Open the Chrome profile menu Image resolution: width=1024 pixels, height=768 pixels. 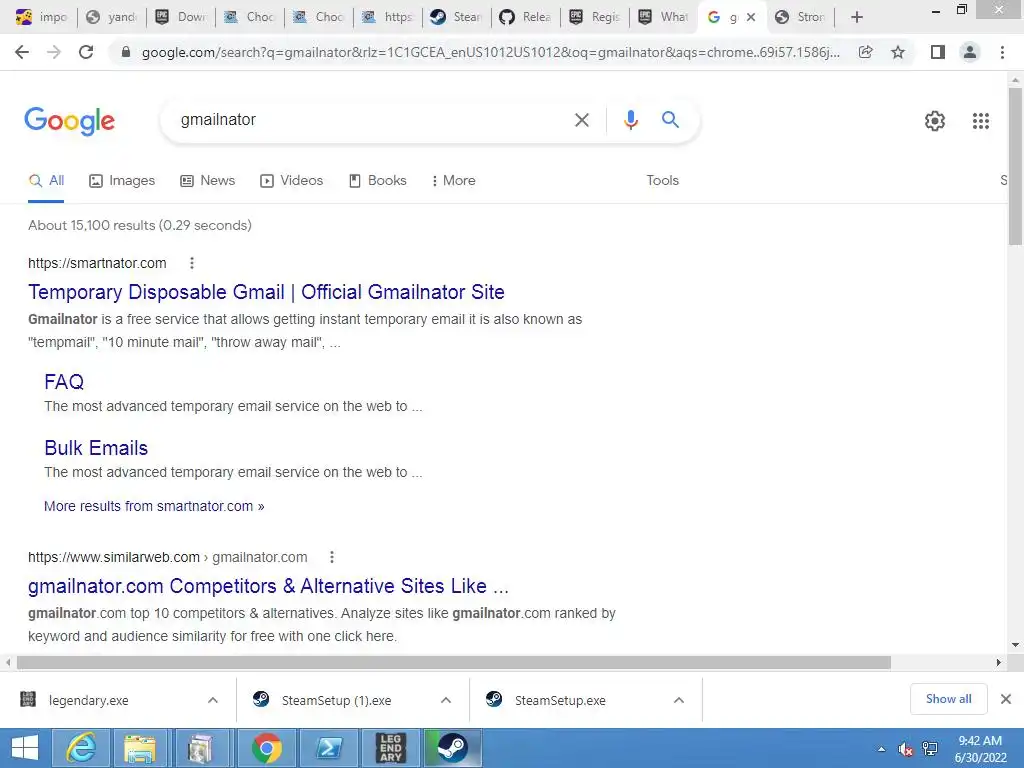pos(970,52)
